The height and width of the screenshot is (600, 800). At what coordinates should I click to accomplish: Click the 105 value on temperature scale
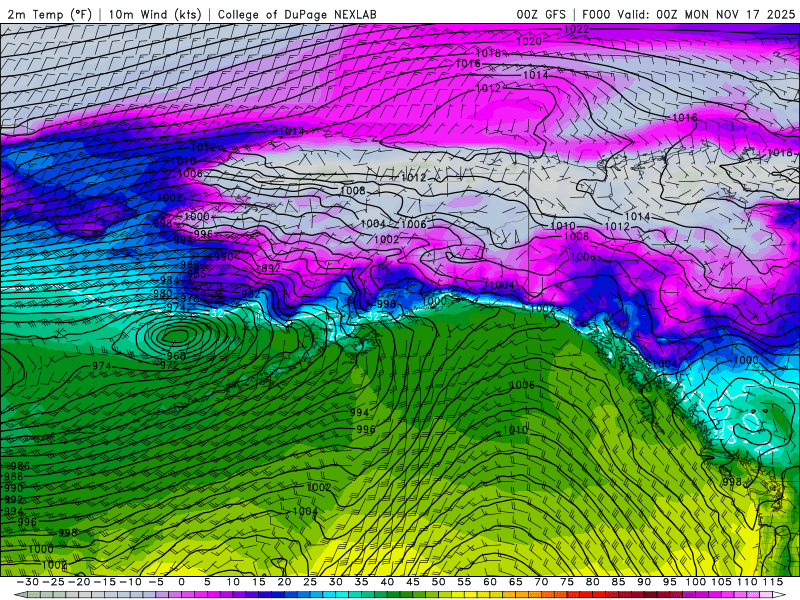(721, 582)
